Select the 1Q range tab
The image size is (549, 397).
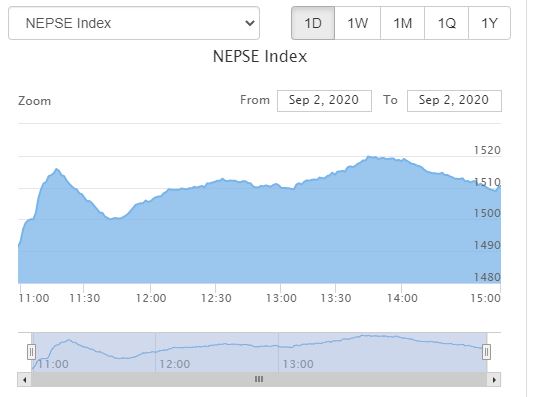point(446,23)
